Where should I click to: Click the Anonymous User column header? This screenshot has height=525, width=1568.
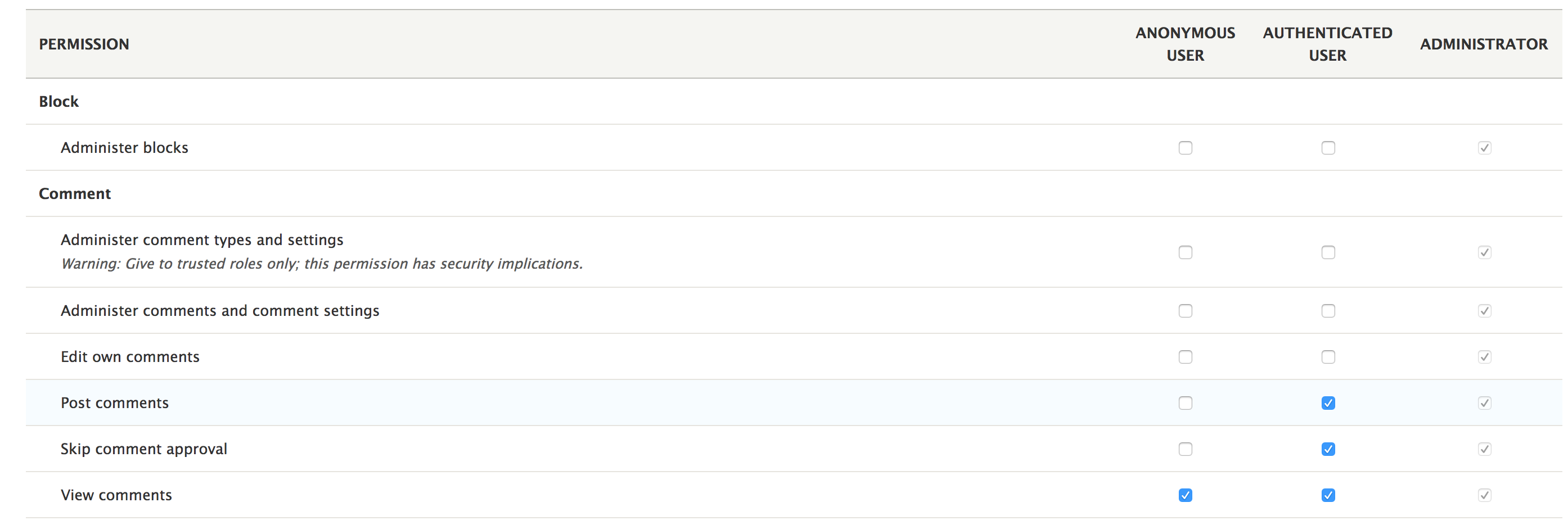click(1184, 44)
